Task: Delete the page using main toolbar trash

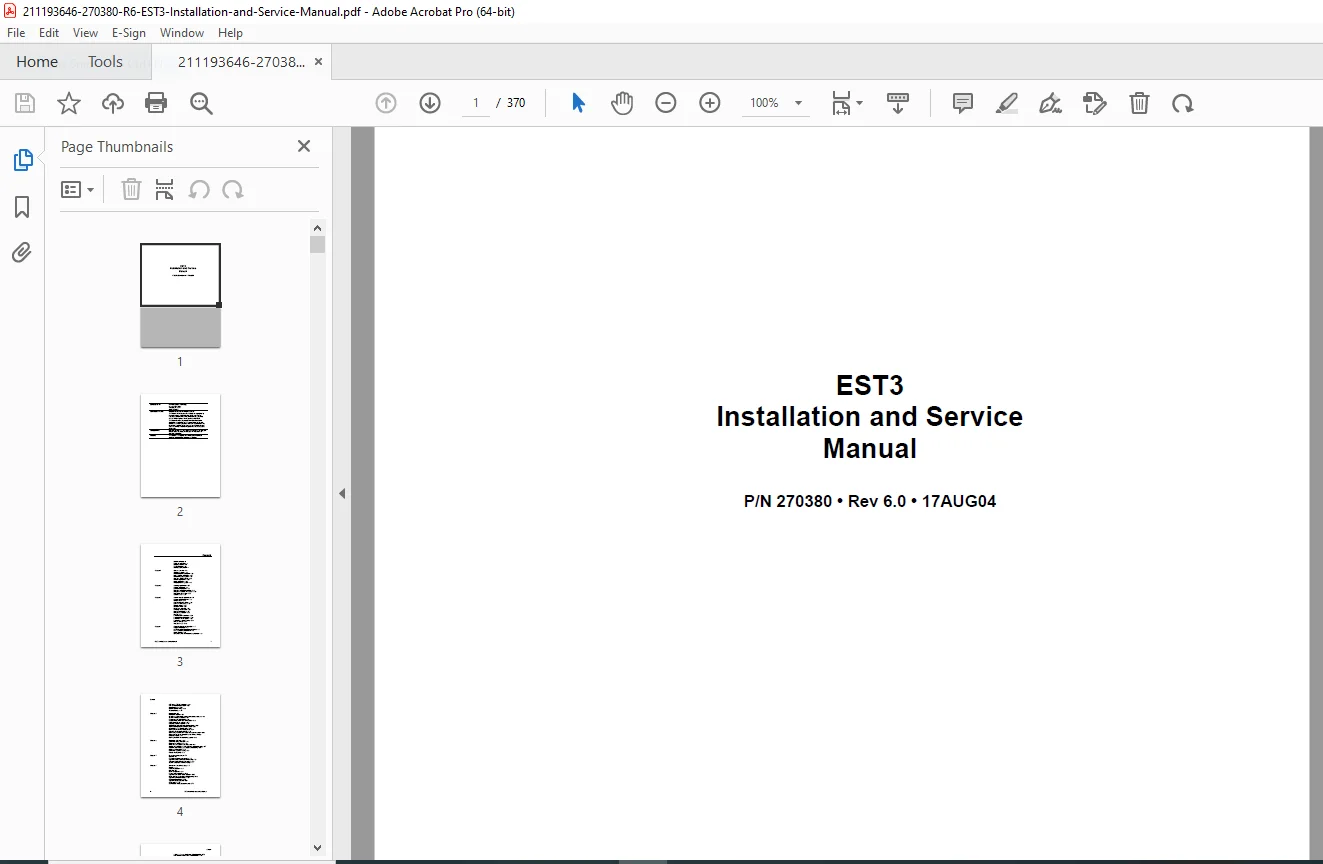Action: click(1139, 103)
